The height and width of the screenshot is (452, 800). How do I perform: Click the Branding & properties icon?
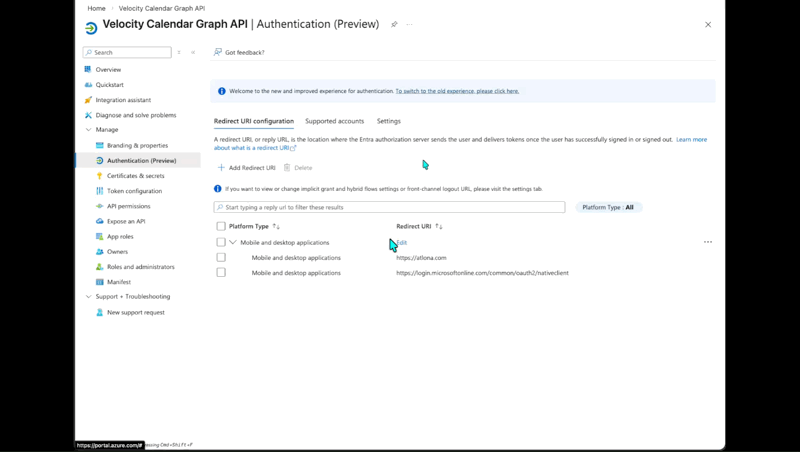click(x=99, y=145)
